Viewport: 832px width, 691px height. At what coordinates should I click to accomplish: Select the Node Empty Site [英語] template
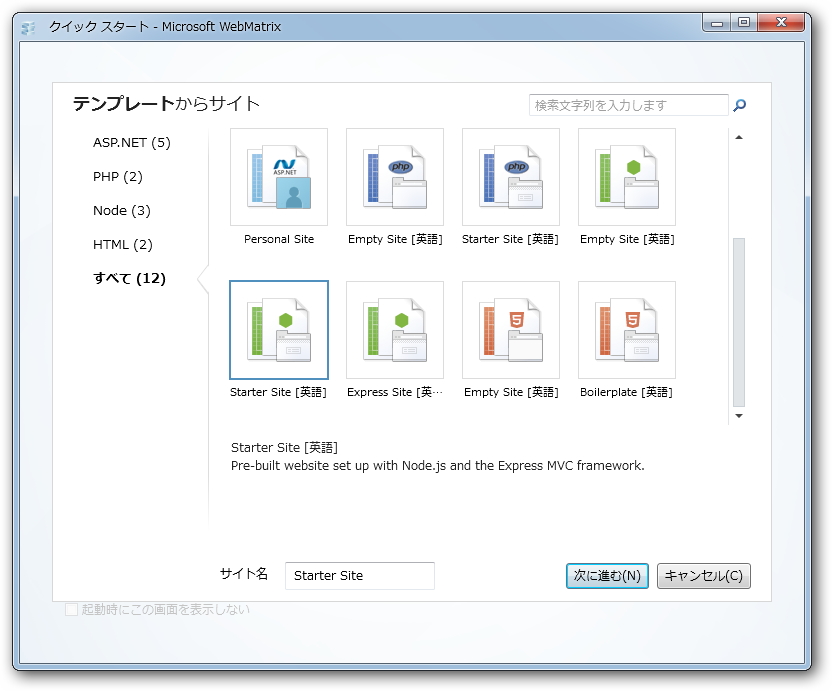[626, 180]
